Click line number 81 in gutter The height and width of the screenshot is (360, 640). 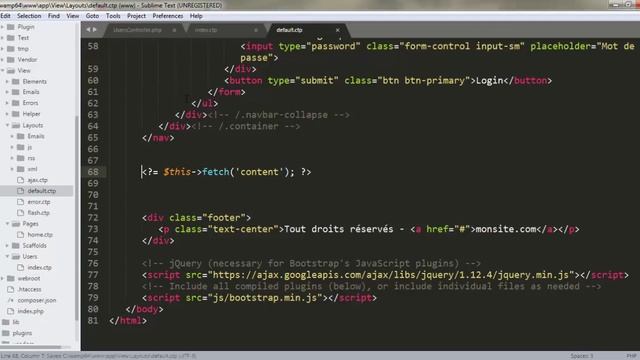point(93,320)
